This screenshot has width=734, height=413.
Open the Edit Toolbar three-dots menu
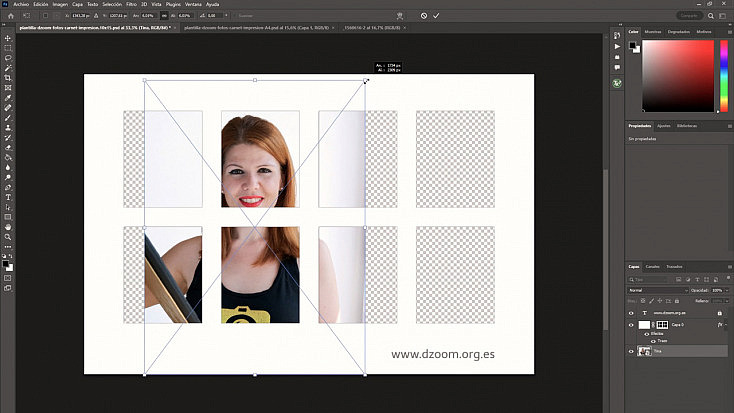pyautogui.click(x=8, y=247)
